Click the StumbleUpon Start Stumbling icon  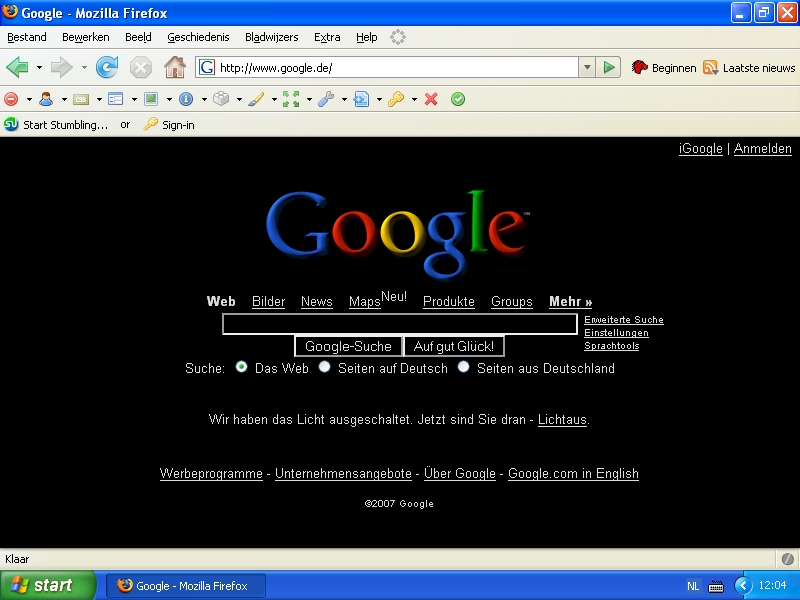point(11,124)
